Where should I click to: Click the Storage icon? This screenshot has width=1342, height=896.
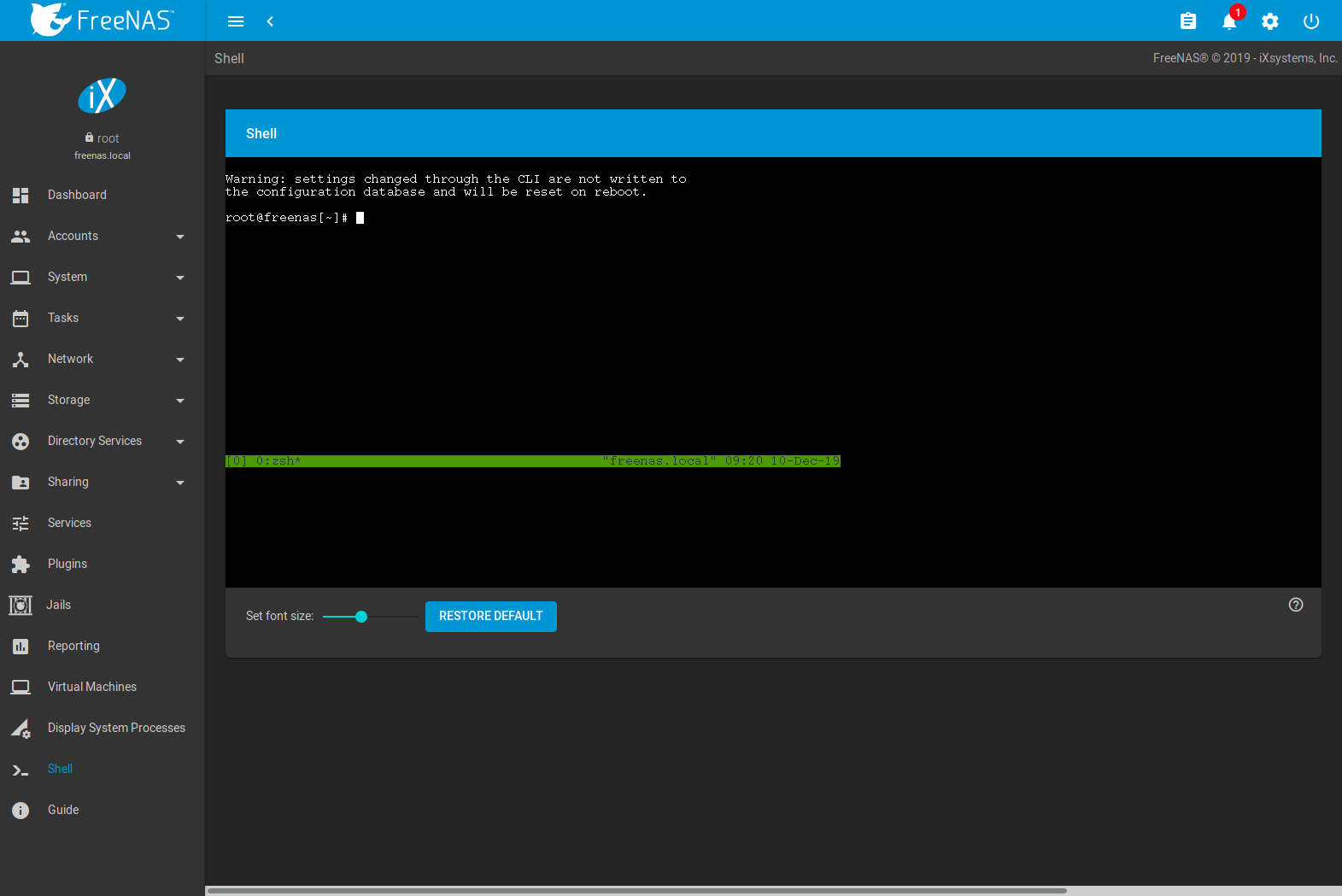[21, 400]
